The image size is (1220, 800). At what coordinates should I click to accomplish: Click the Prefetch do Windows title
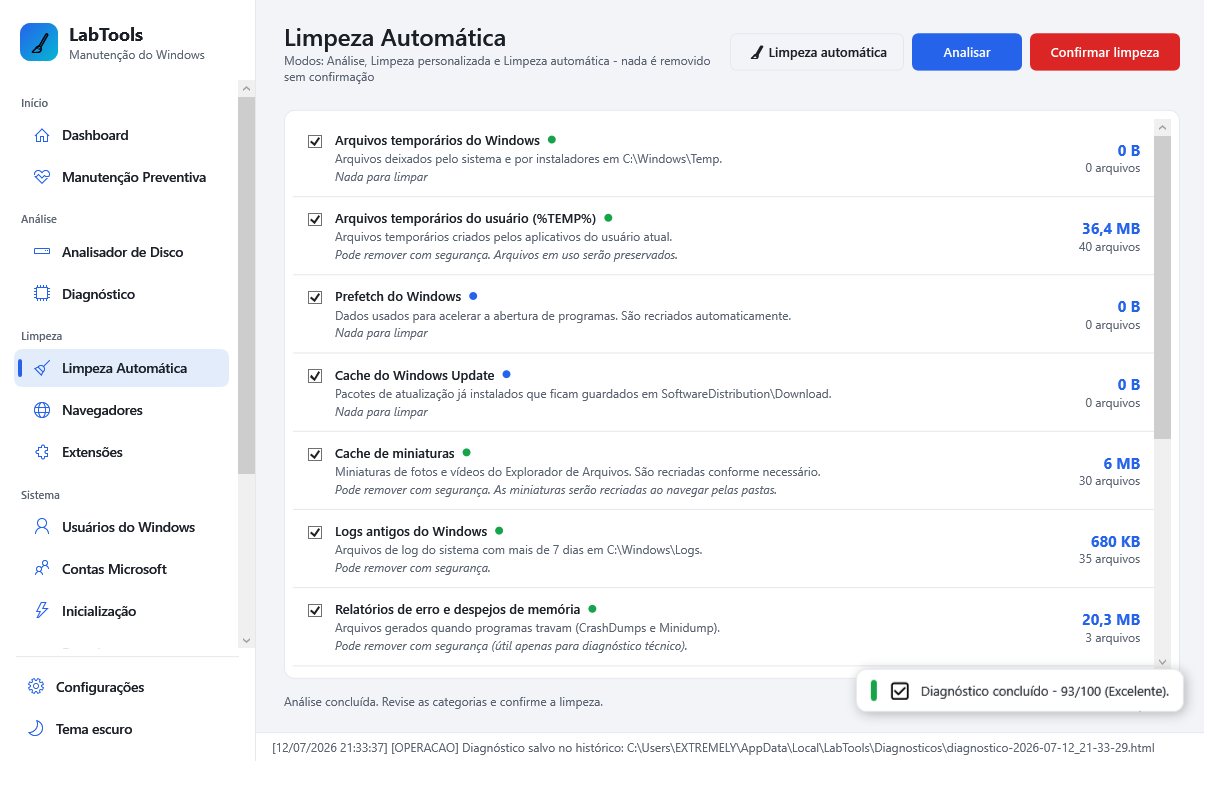(398, 297)
